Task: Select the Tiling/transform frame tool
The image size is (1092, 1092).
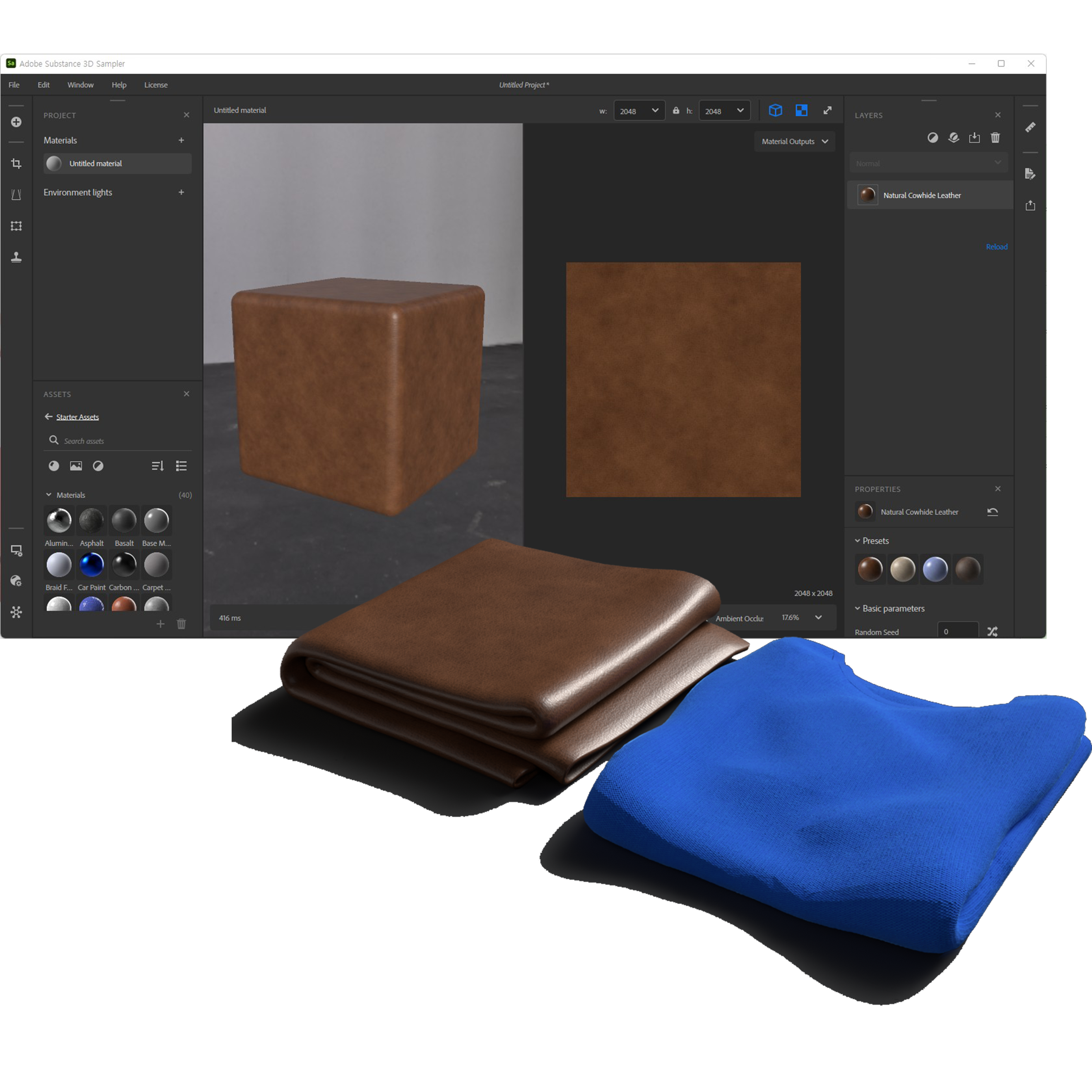Action: 16,226
